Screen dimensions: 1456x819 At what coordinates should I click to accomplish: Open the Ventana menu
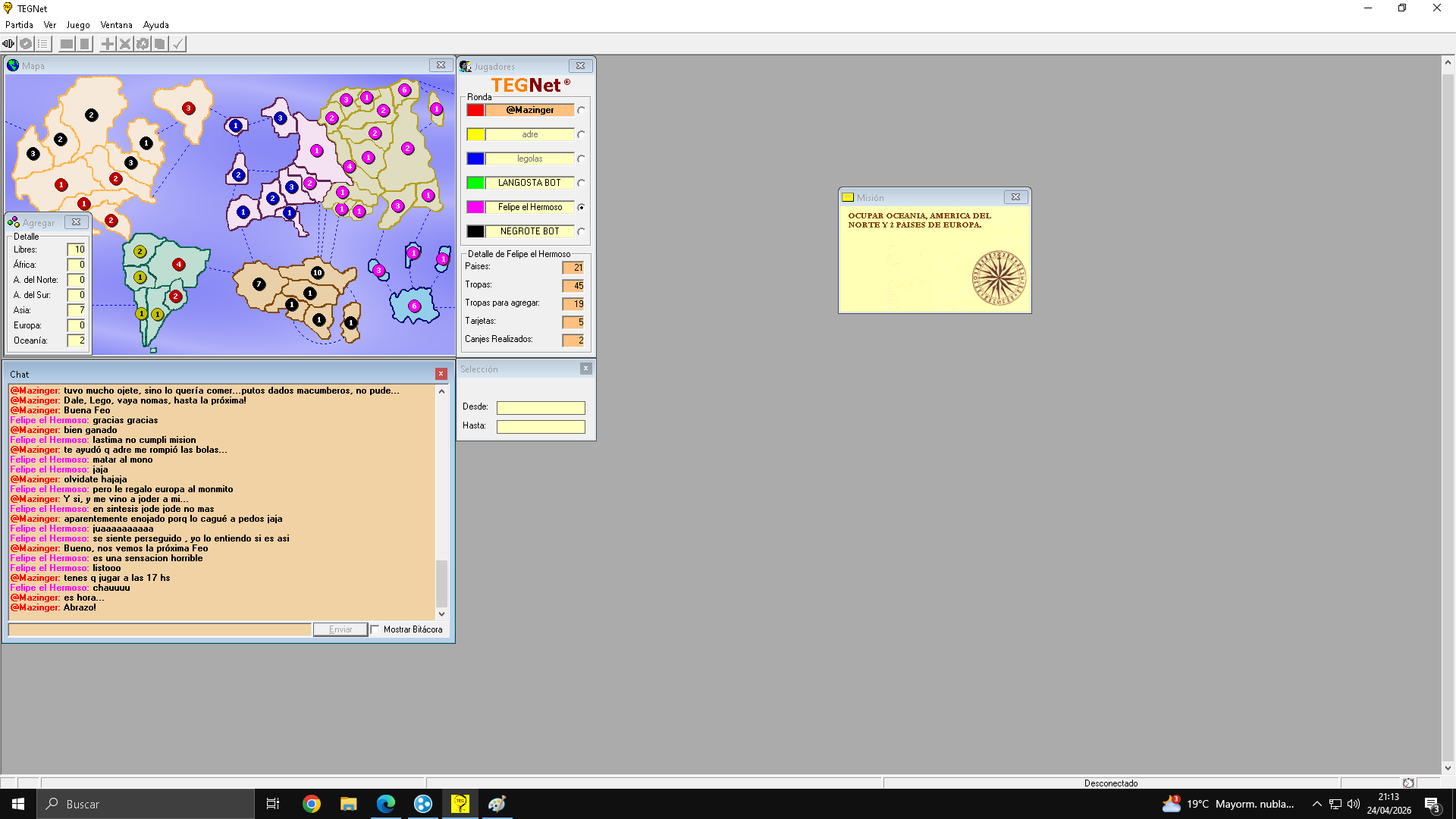[x=116, y=25]
